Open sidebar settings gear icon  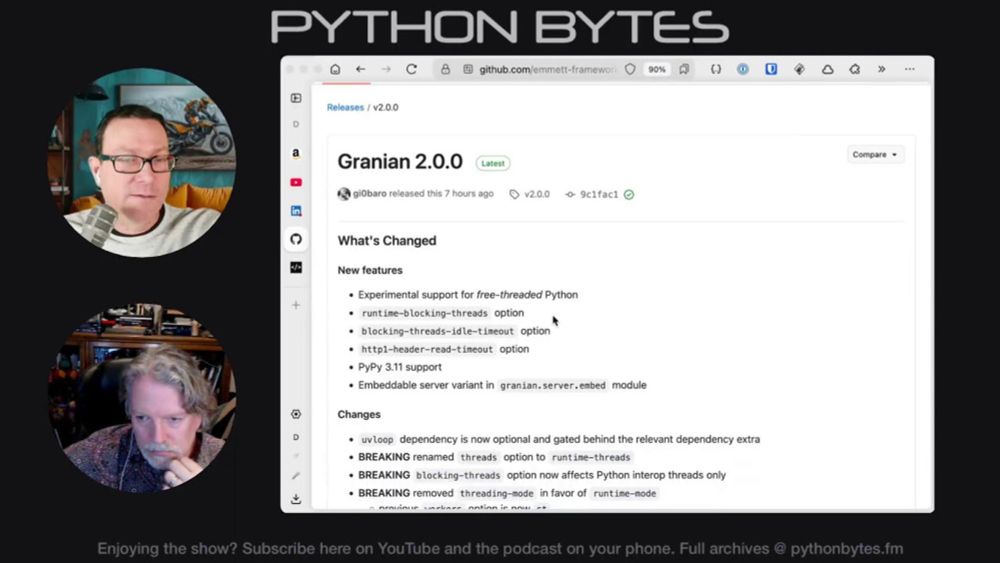coord(296,414)
